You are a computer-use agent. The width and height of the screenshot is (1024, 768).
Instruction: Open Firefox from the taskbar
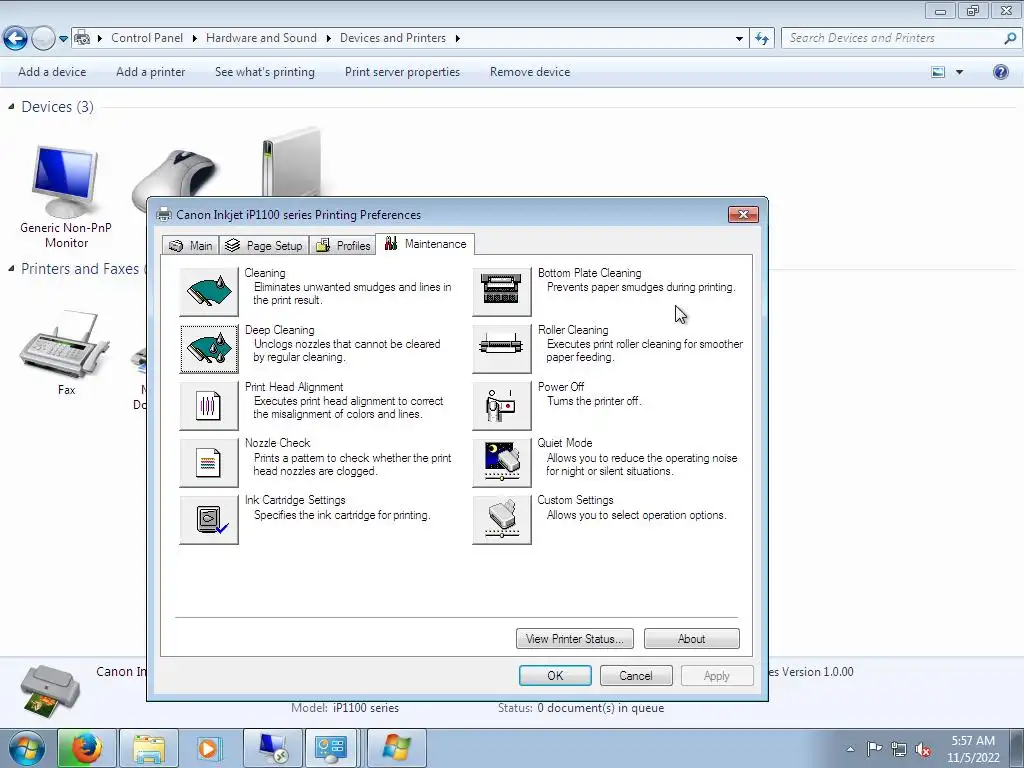coord(87,748)
